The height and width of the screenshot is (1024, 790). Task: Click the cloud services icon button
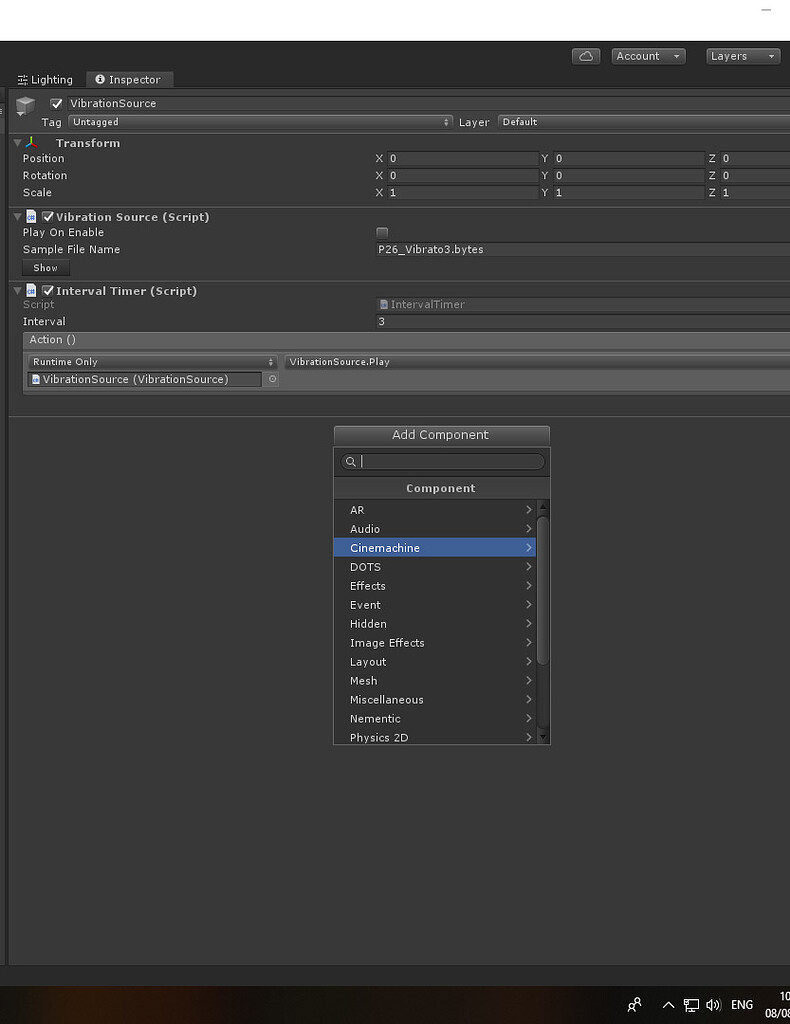(586, 56)
